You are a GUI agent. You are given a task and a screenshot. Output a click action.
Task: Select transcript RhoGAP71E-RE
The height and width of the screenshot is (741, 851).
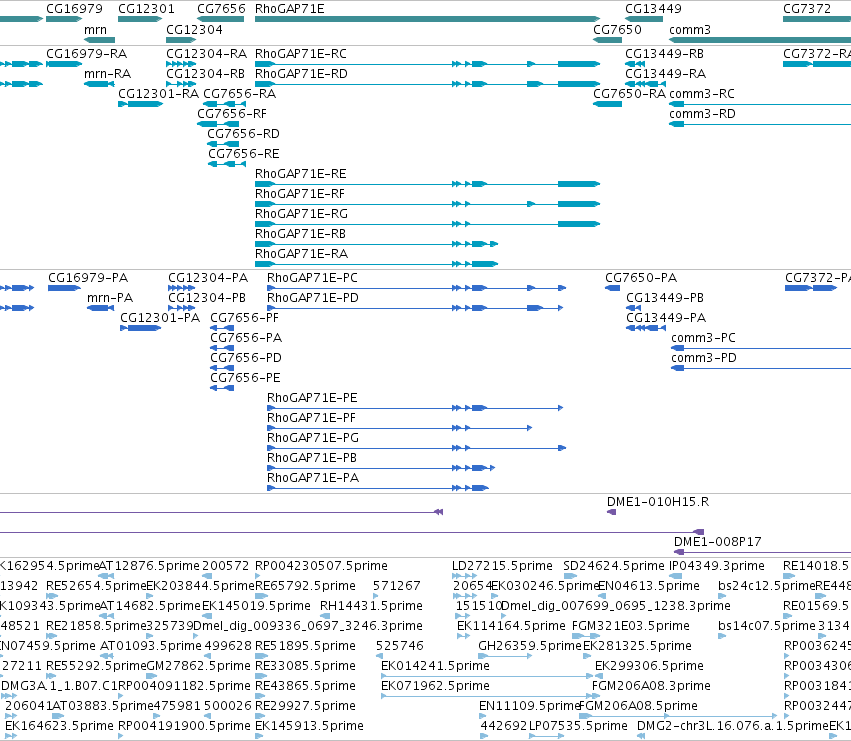(x=427, y=184)
